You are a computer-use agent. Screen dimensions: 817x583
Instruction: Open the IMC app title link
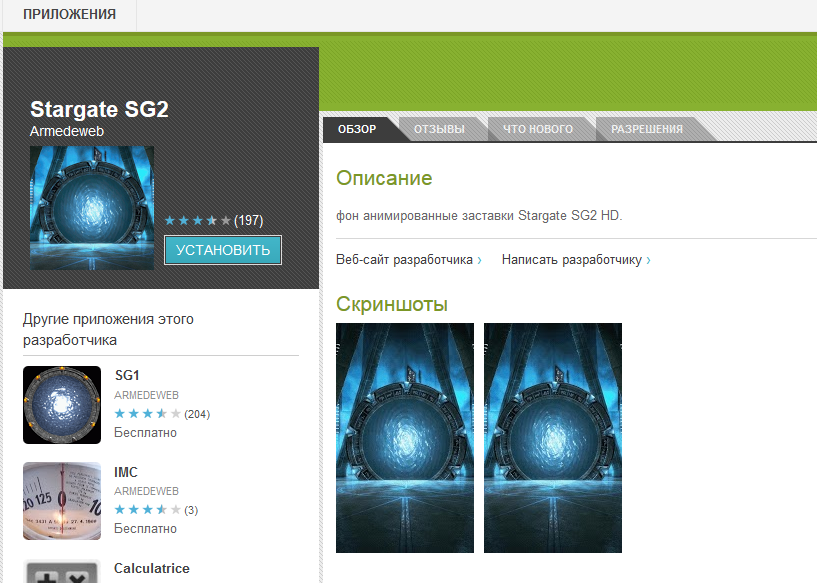coord(126,472)
